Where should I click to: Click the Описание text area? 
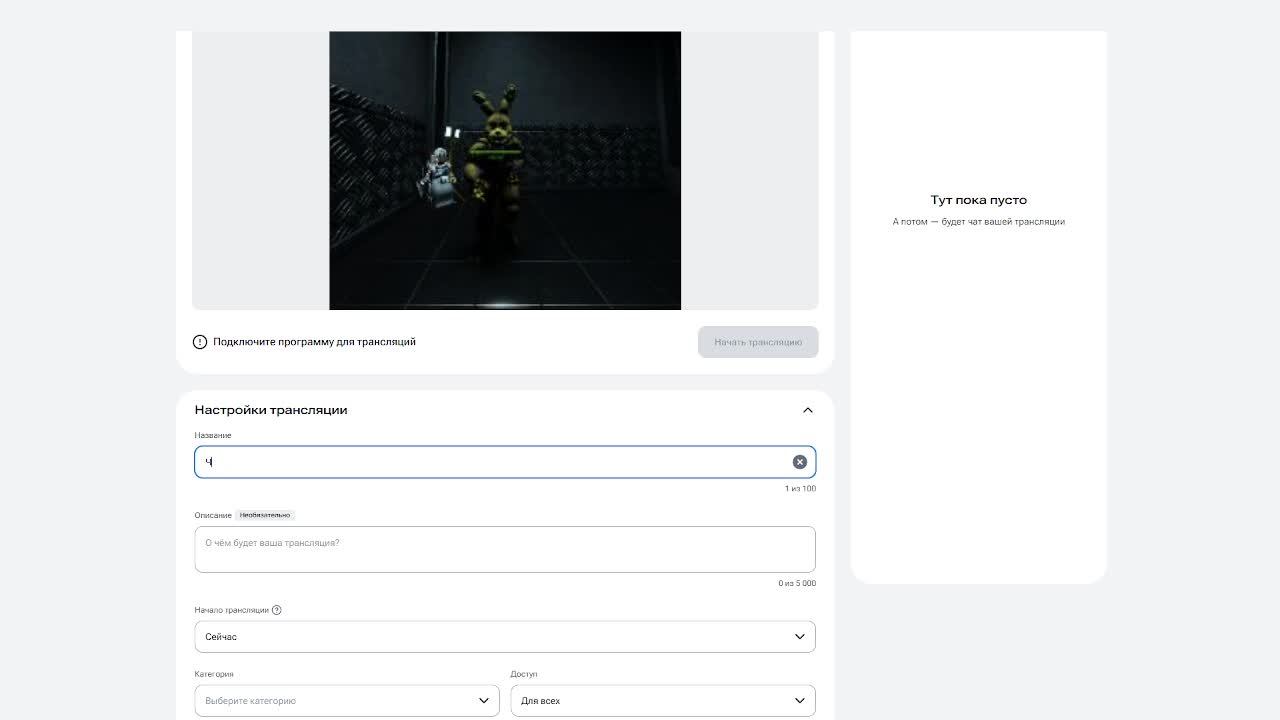tap(505, 550)
